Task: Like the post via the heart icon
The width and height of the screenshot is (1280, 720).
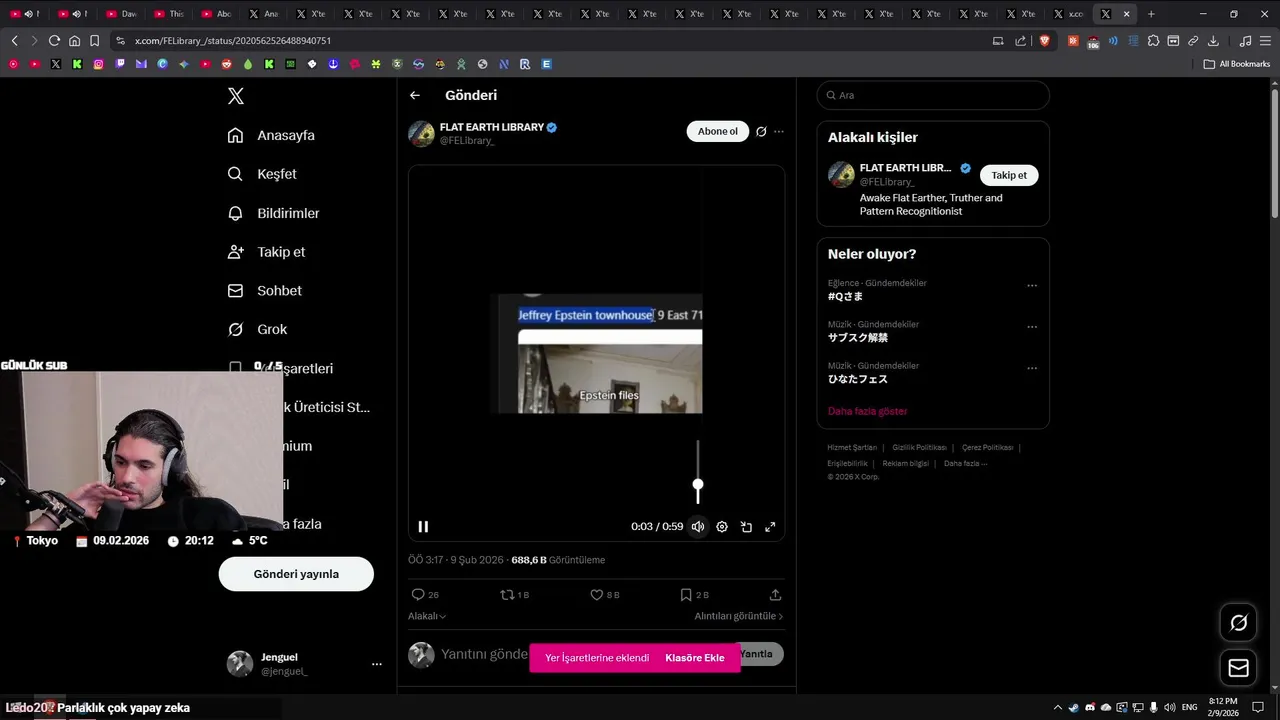Action: coord(596,594)
